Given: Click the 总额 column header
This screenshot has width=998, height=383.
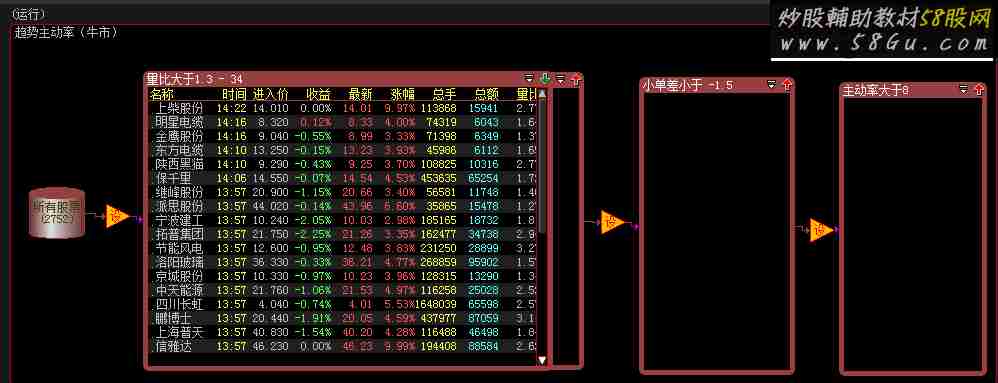Looking at the screenshot, I should point(487,95).
